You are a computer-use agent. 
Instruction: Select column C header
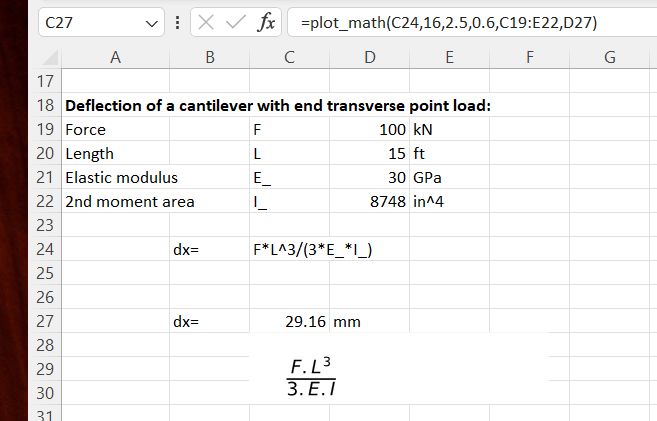(x=289, y=58)
